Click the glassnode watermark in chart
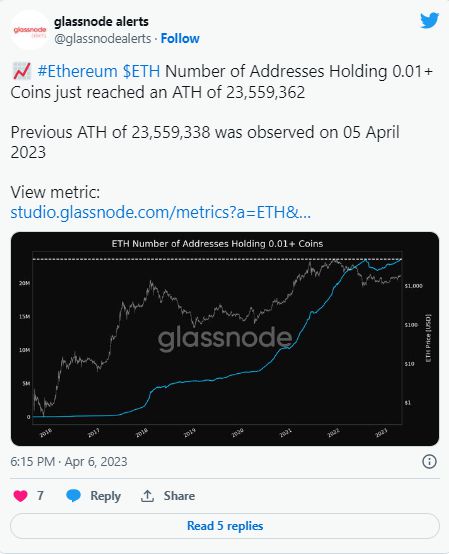This screenshot has height=554, width=449. [225, 338]
